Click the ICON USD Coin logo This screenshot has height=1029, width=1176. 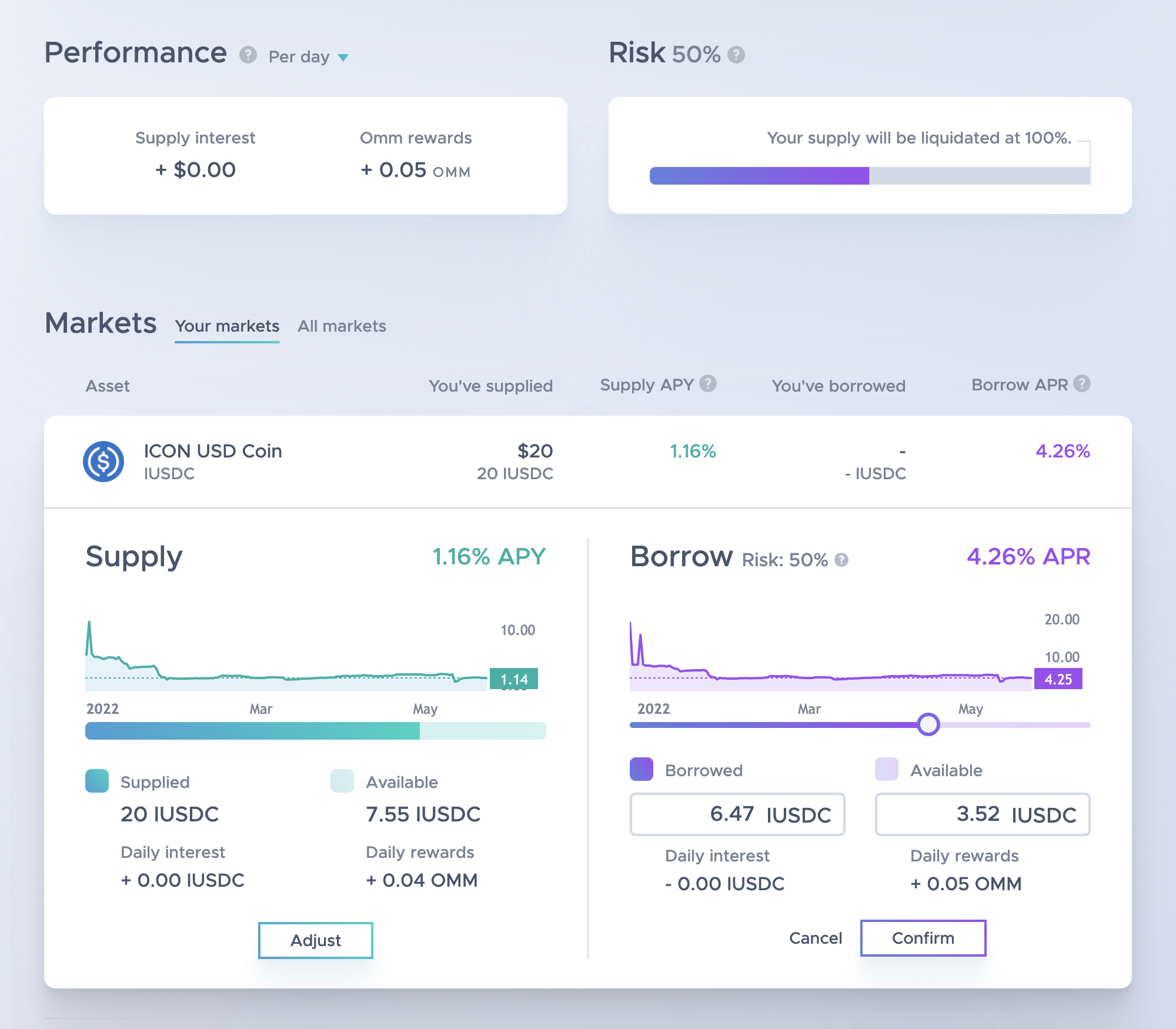[x=103, y=462]
